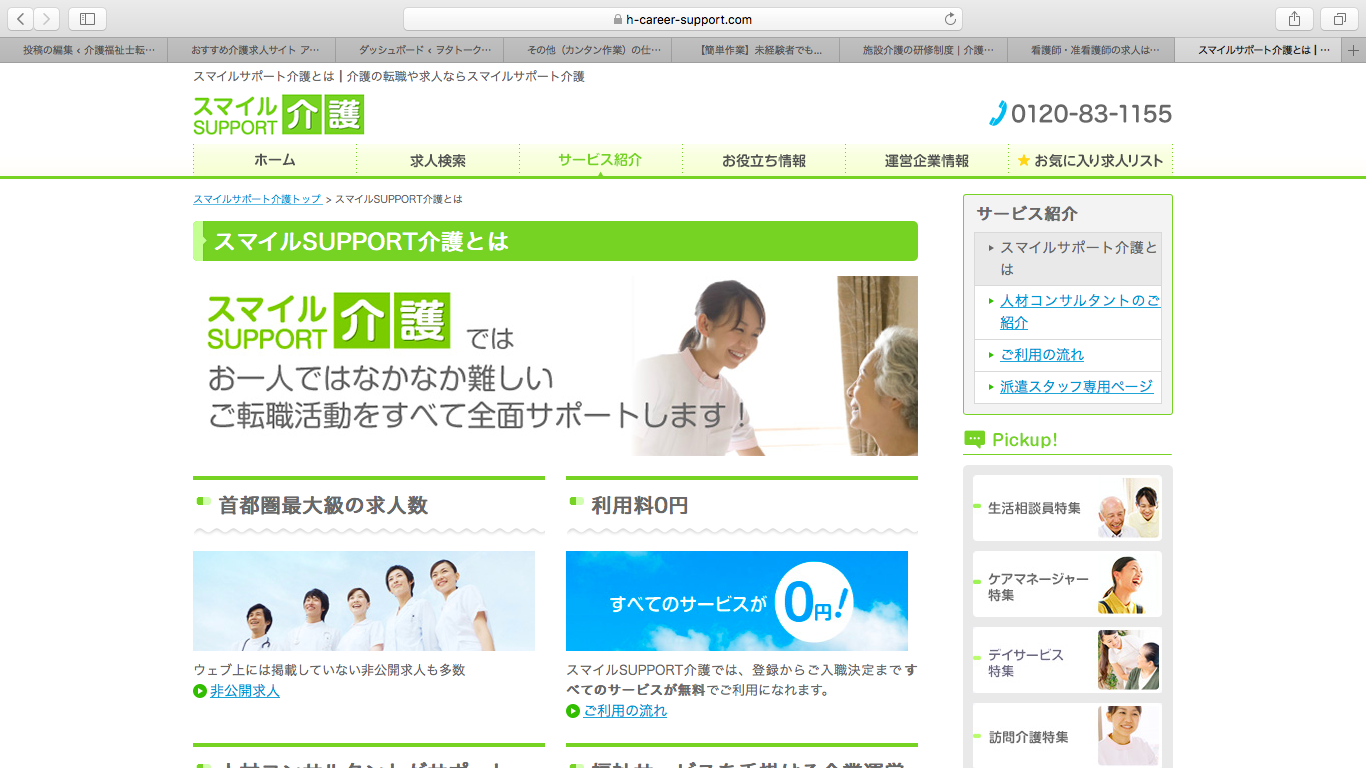Open the お気に入り求人リスト star item
The width and height of the screenshot is (1366, 768).
click(x=1090, y=160)
